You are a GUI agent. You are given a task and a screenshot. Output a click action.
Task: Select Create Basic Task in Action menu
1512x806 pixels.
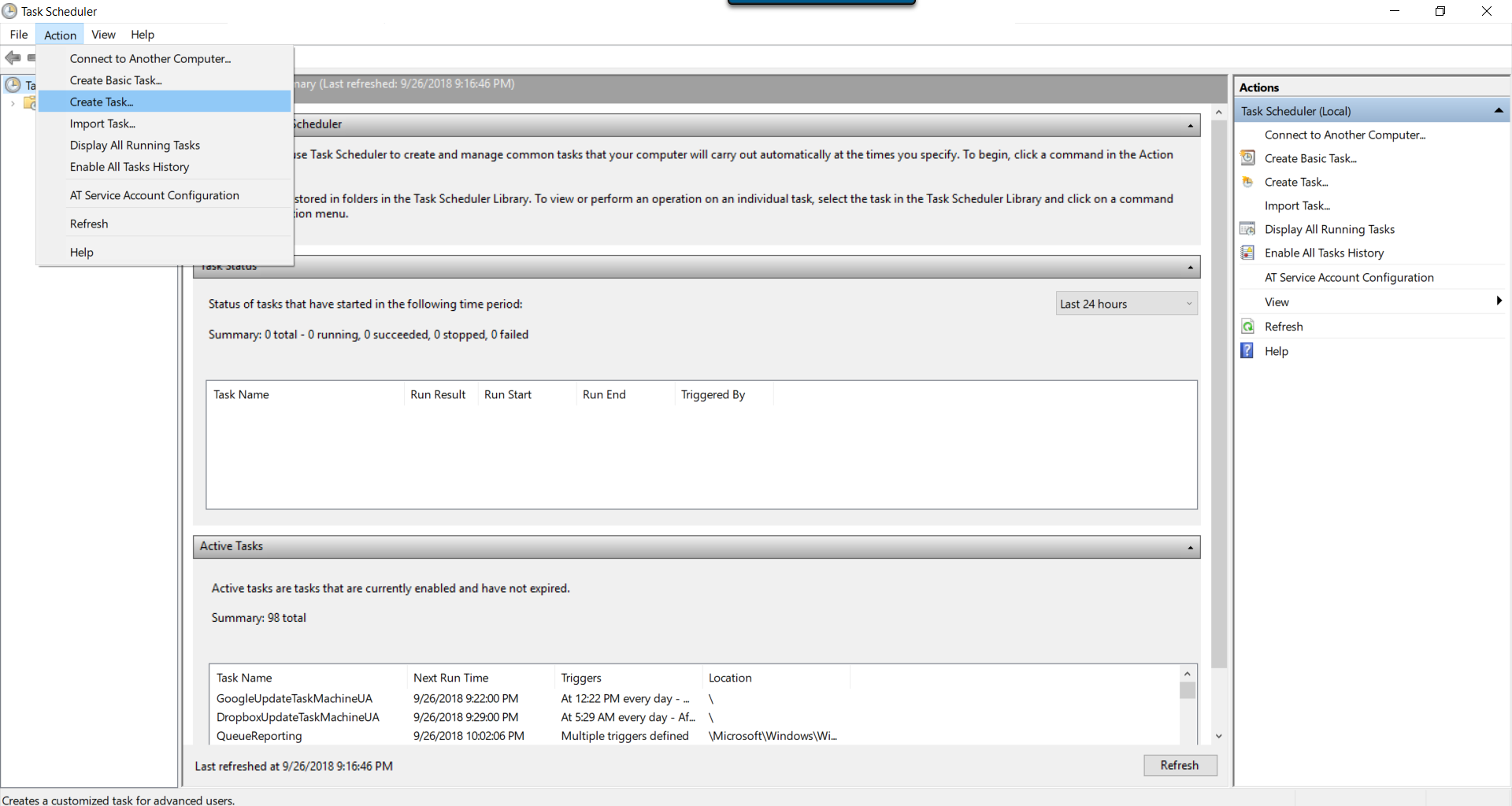pos(165,80)
